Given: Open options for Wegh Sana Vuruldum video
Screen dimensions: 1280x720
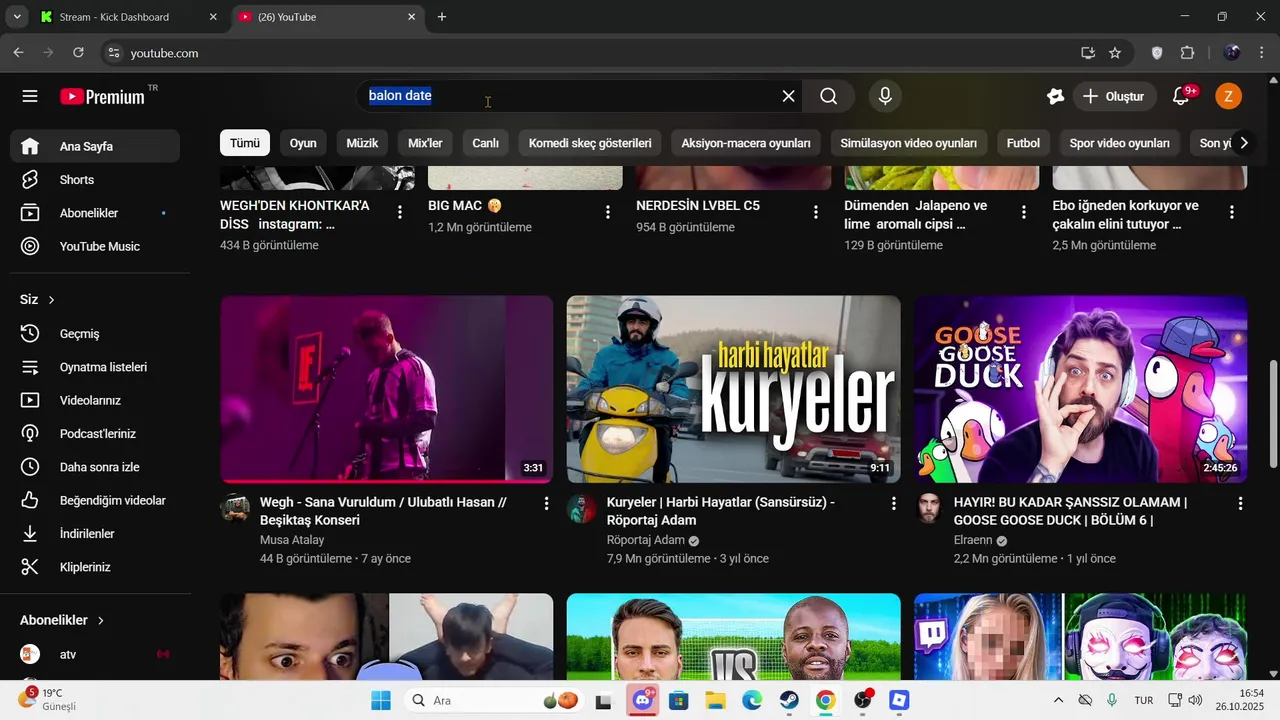Looking at the screenshot, I should (x=546, y=504).
